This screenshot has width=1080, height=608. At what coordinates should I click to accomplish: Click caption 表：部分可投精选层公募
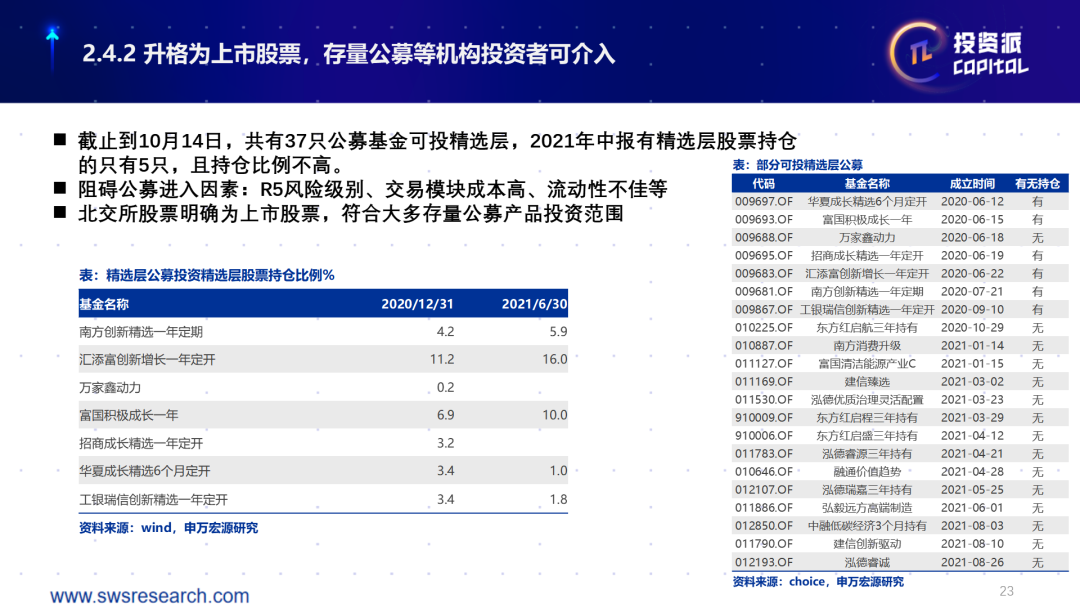tap(798, 165)
